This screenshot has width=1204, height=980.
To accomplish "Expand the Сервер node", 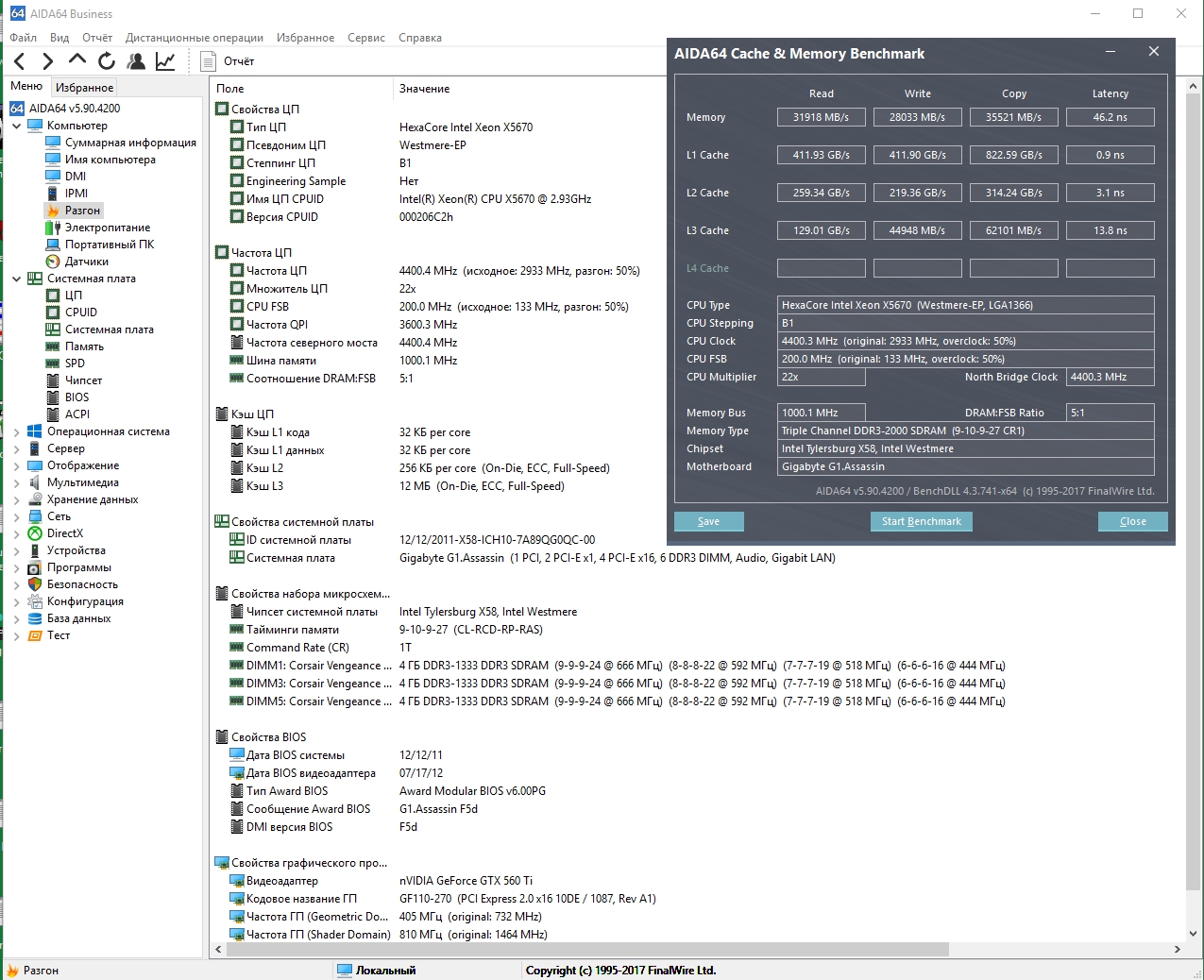I will coord(17,448).
